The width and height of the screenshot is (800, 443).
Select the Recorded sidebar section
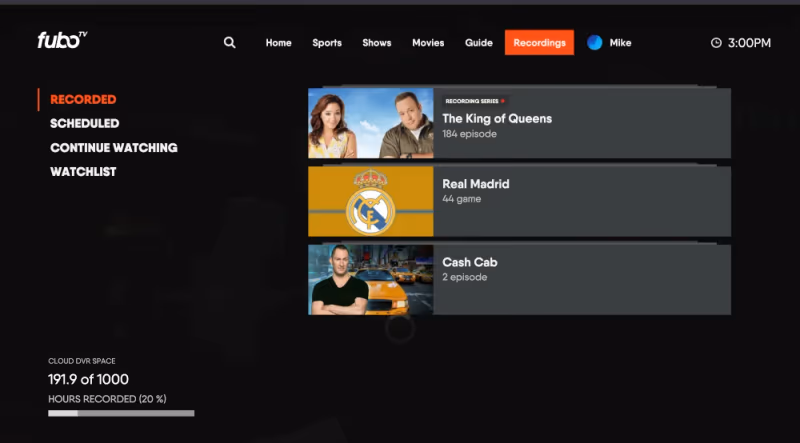[83, 100]
